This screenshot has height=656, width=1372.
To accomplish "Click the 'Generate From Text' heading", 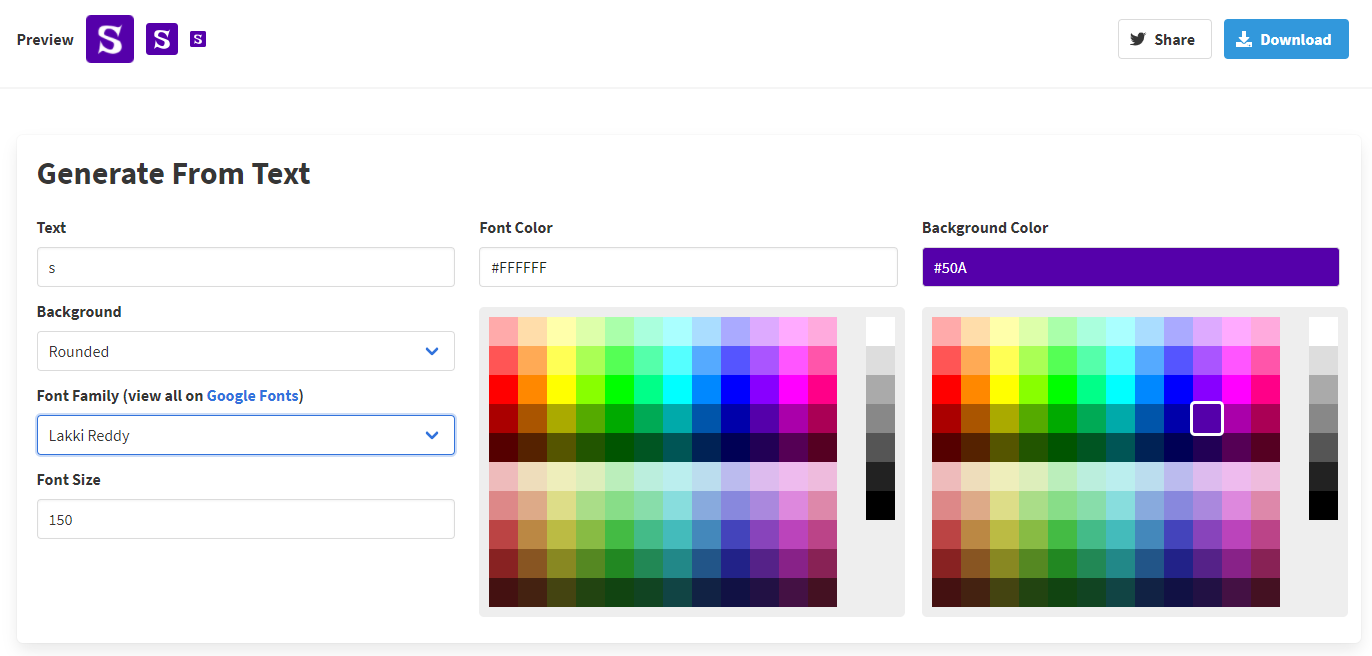I will (x=174, y=174).
